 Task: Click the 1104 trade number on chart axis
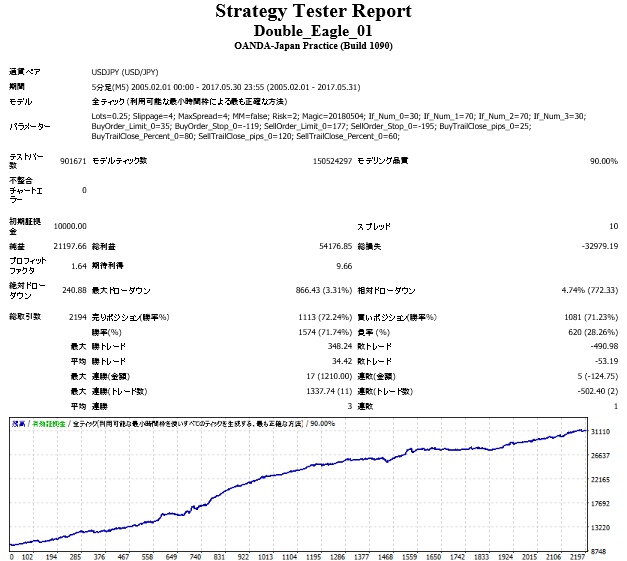290,557
